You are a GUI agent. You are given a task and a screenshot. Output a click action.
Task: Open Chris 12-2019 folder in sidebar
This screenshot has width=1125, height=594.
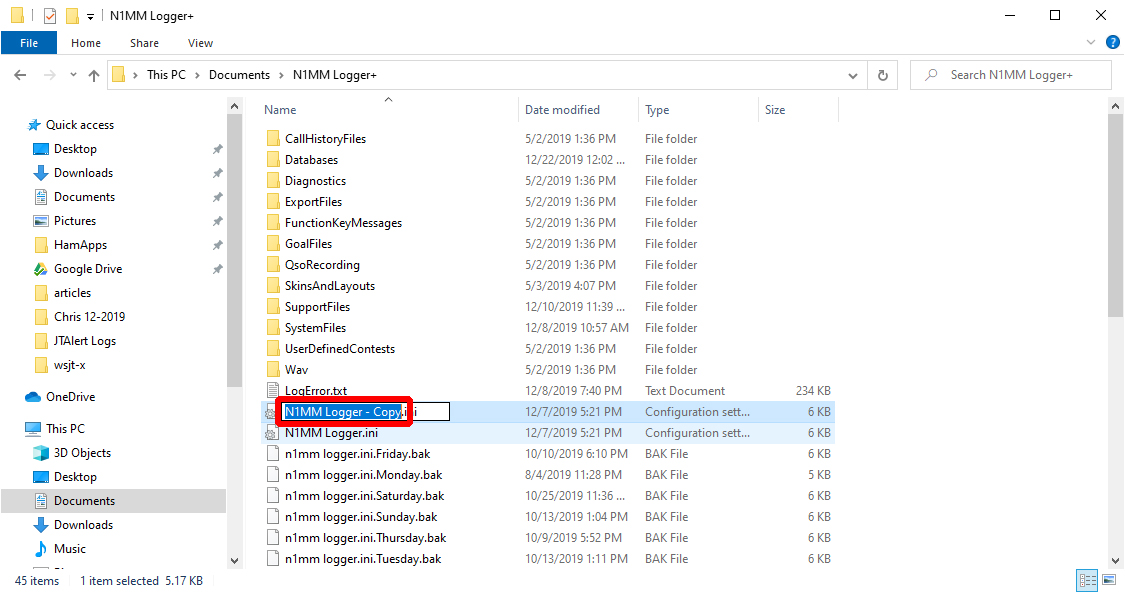pos(89,317)
